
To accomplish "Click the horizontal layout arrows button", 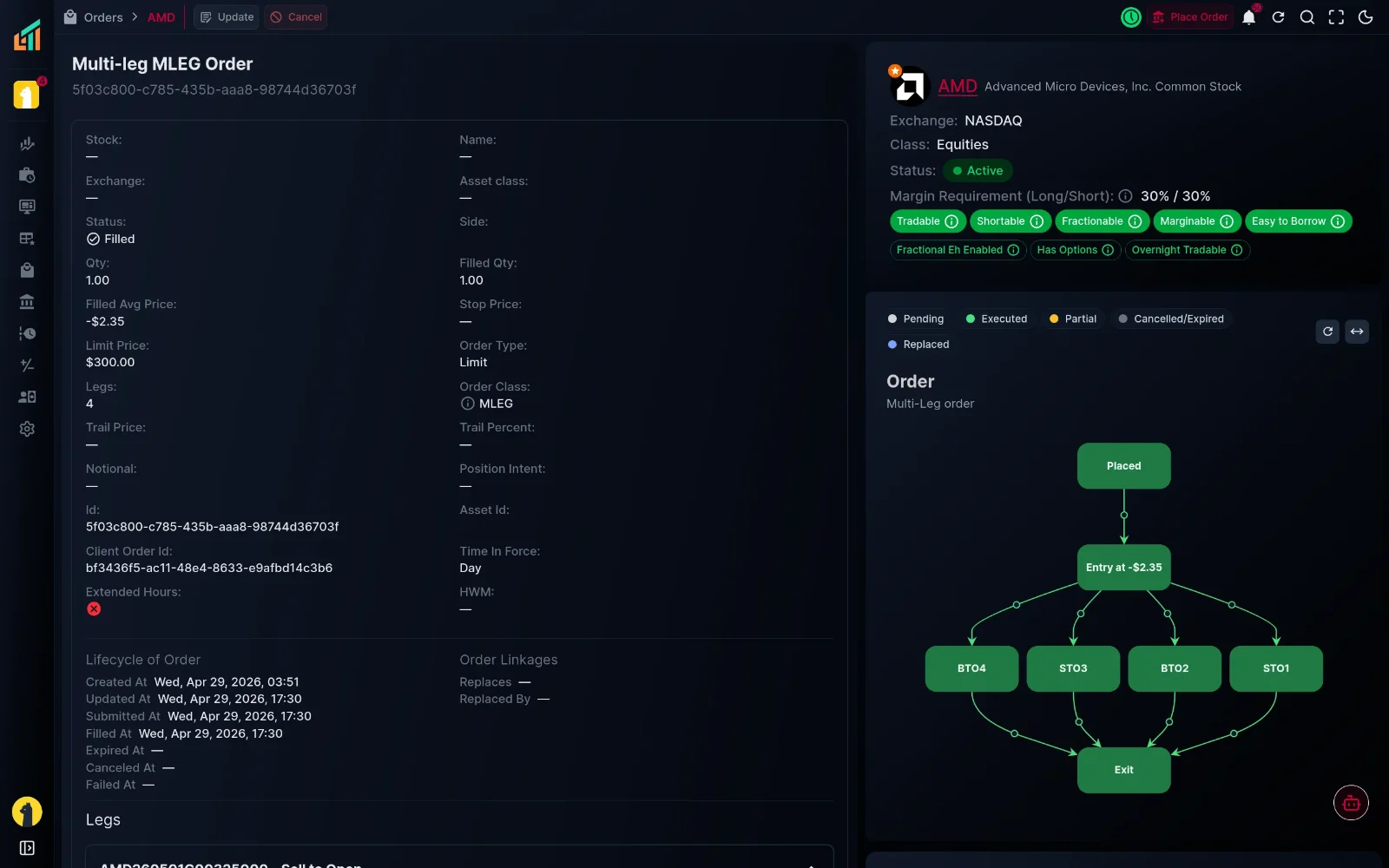I will click(1357, 332).
